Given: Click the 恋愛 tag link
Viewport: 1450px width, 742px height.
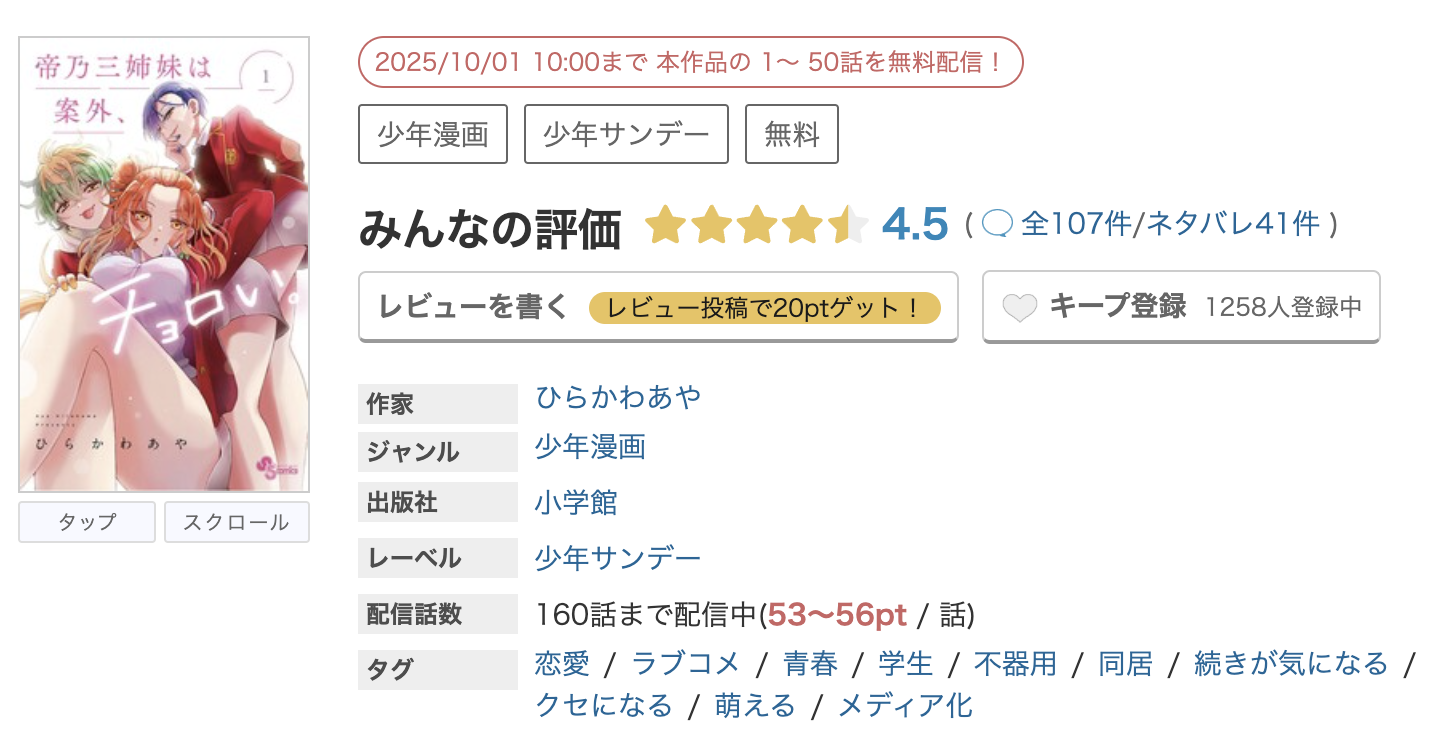Looking at the screenshot, I should (x=562, y=663).
